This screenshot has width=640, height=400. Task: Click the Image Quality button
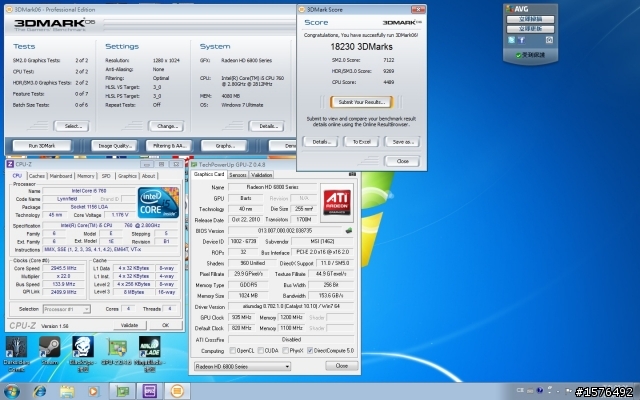click(x=114, y=146)
